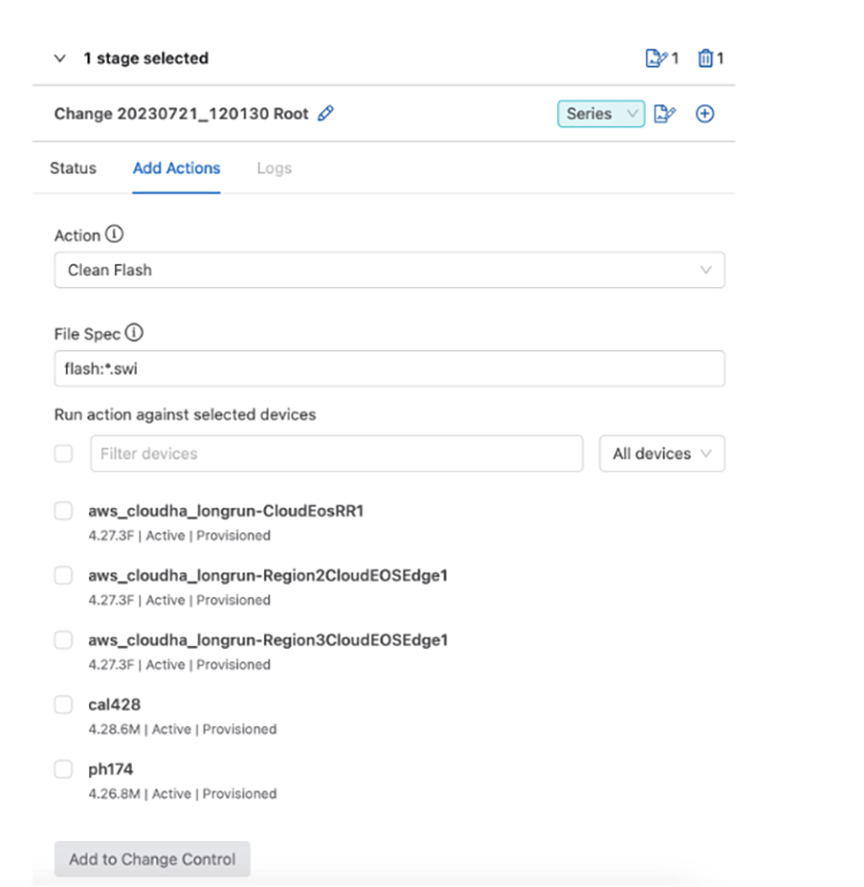
Task: Click pencil icon to rename Change Root
Action: 325,113
